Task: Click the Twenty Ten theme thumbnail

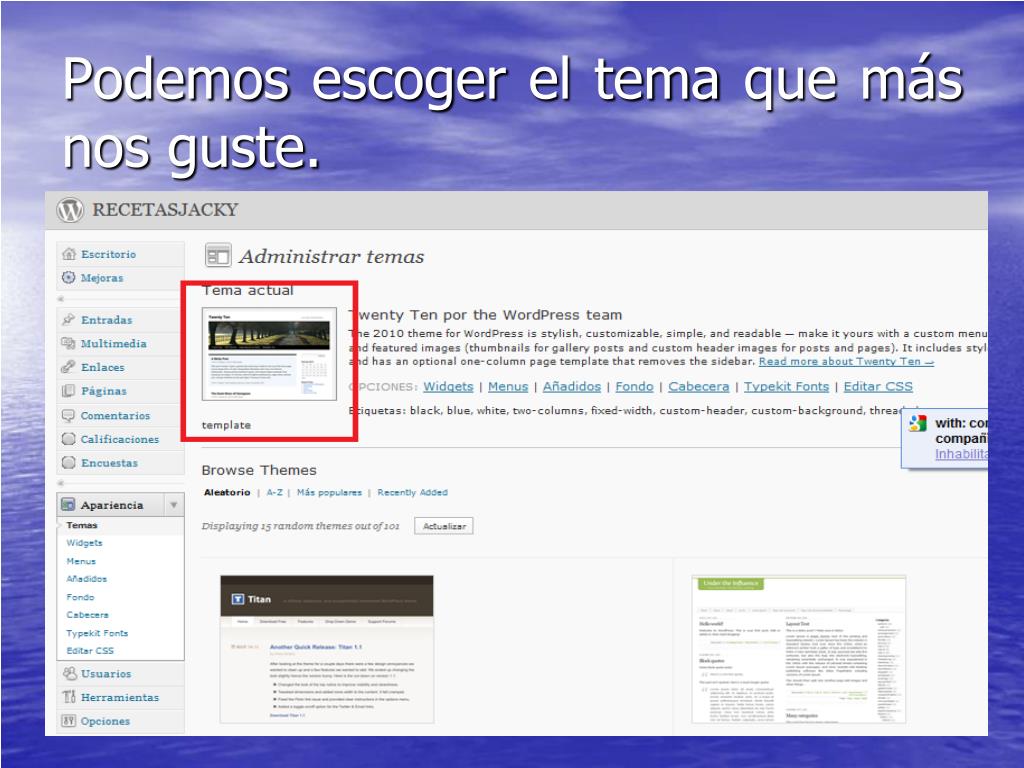Action: pos(269,354)
